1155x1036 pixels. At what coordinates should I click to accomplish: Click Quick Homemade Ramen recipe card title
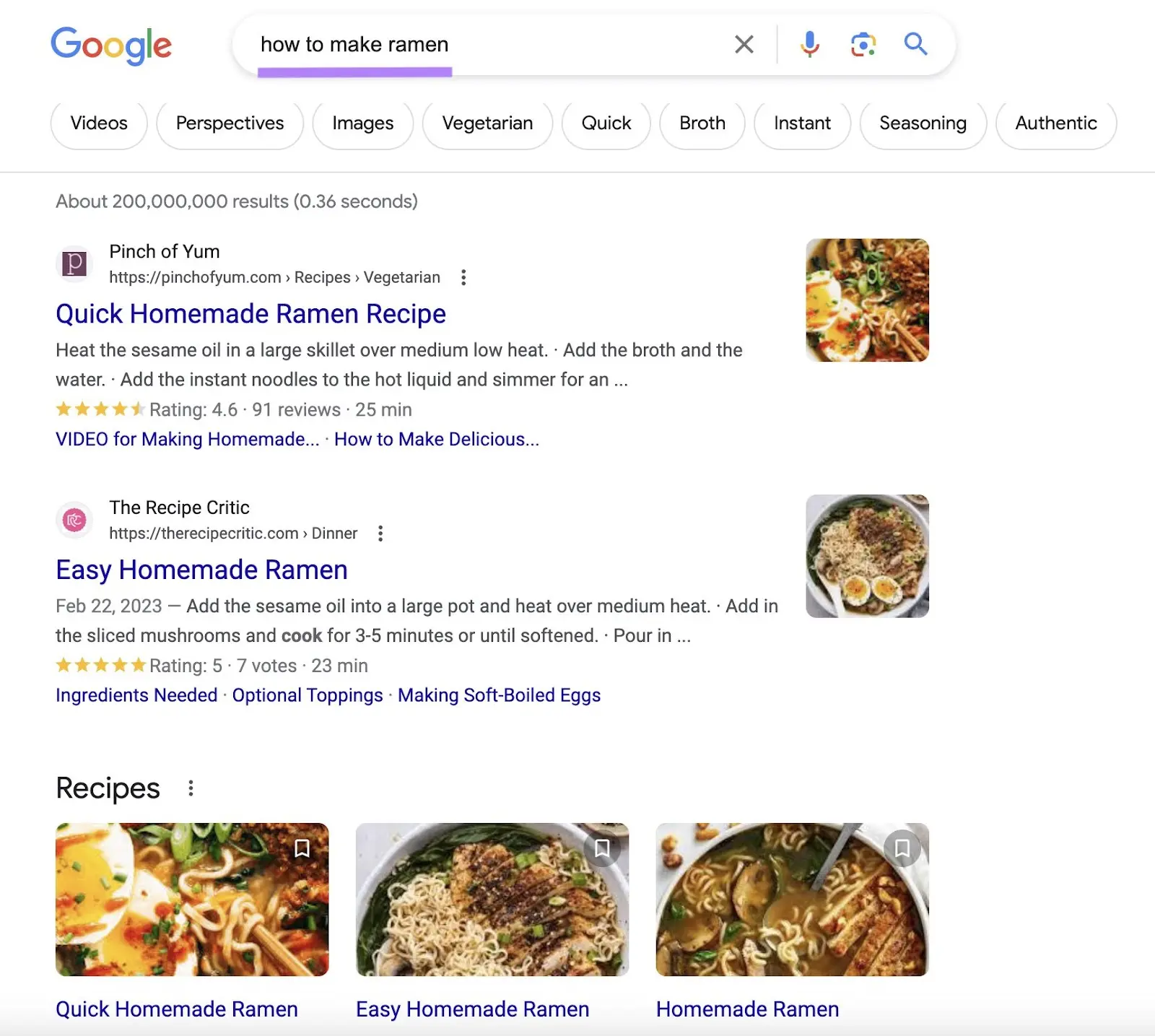pos(177,1009)
